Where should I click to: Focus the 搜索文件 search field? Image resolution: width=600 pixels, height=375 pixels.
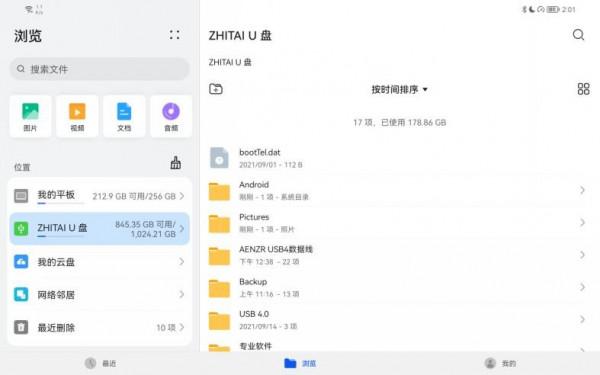99,69
